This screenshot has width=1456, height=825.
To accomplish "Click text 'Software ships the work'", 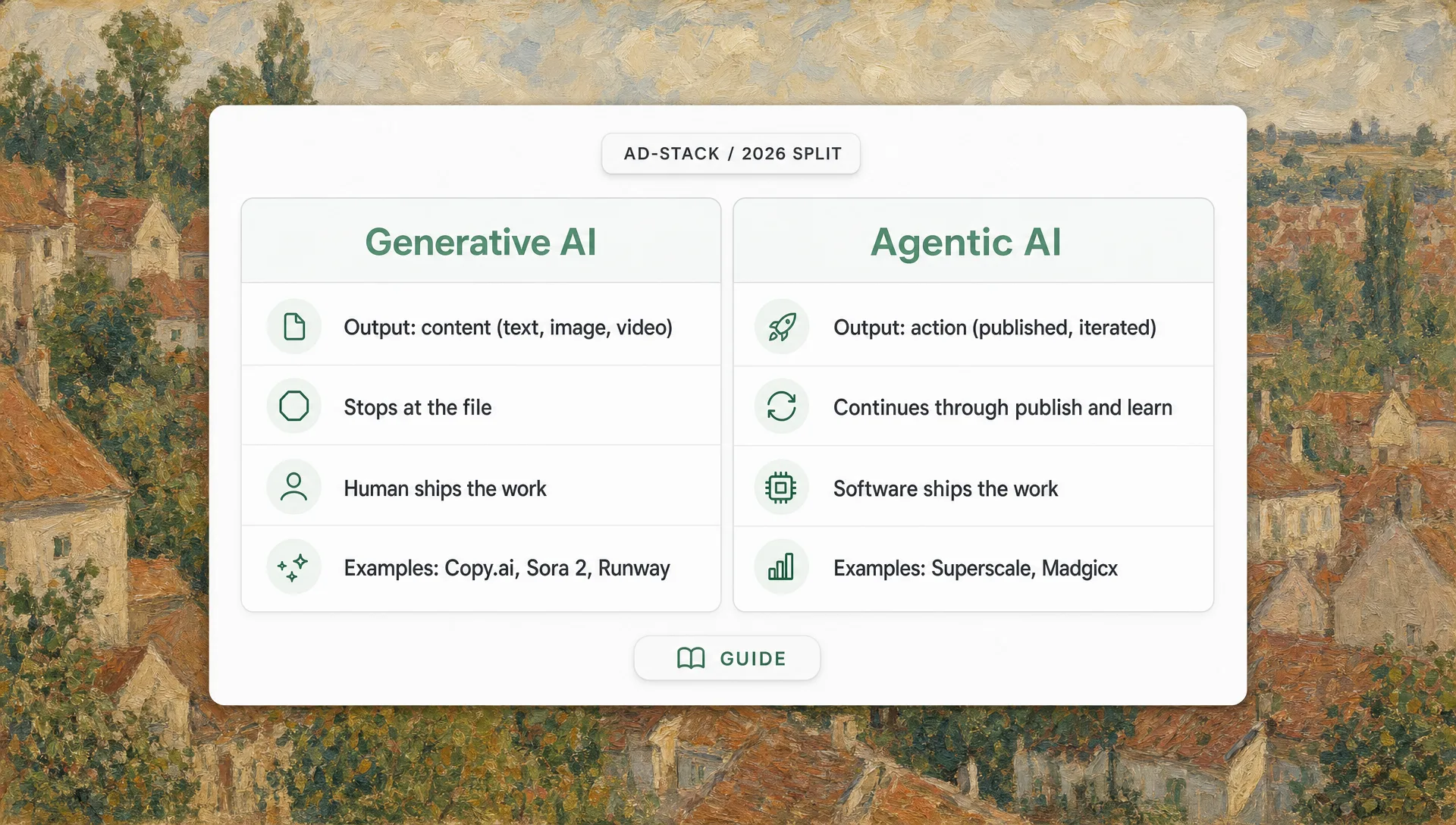I will (x=946, y=488).
